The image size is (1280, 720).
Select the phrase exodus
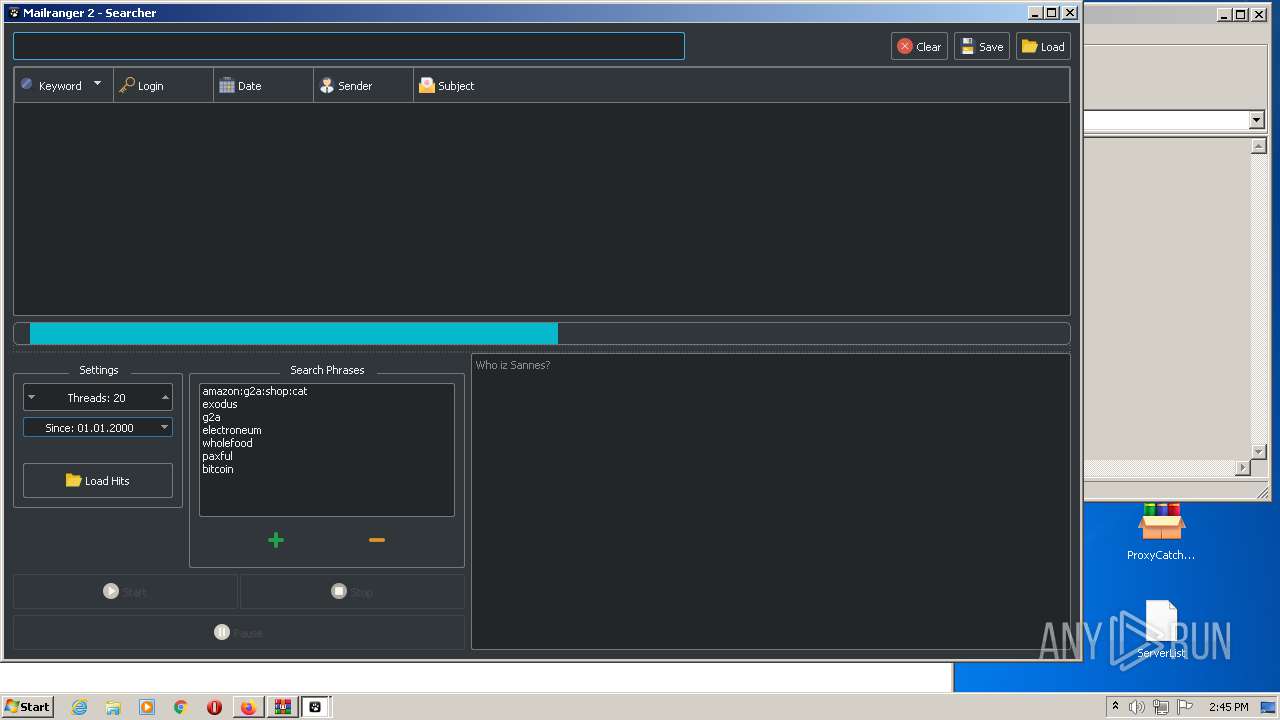click(220, 404)
